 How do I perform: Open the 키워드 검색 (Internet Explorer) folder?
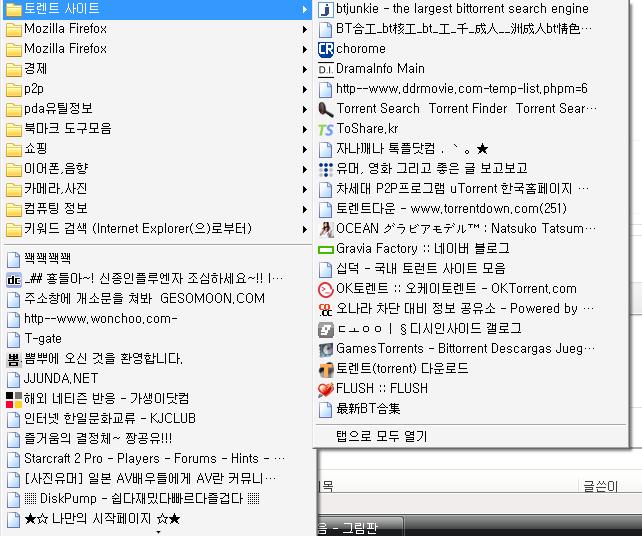click(157, 229)
